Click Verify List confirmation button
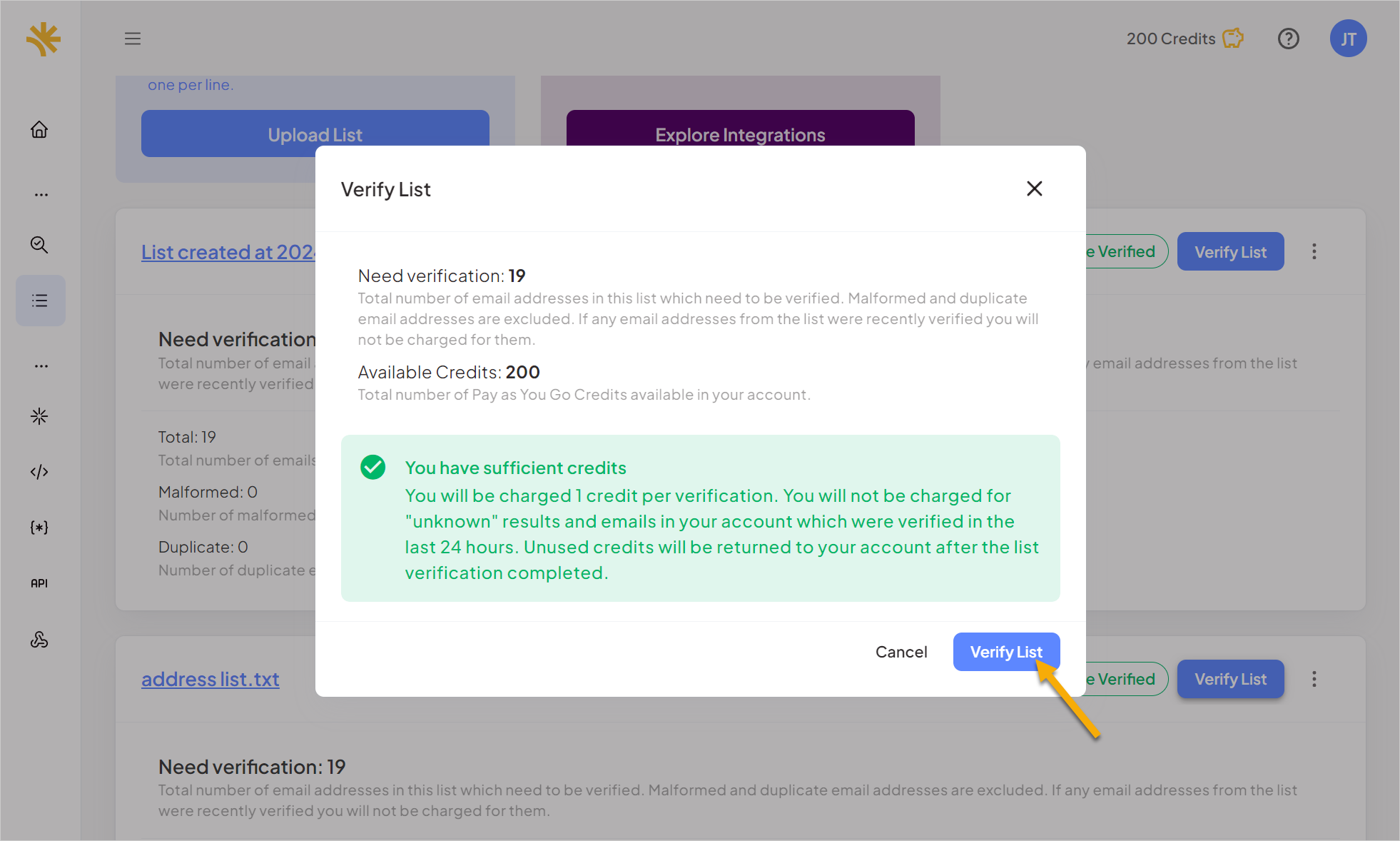The height and width of the screenshot is (841, 1400). 1006,651
